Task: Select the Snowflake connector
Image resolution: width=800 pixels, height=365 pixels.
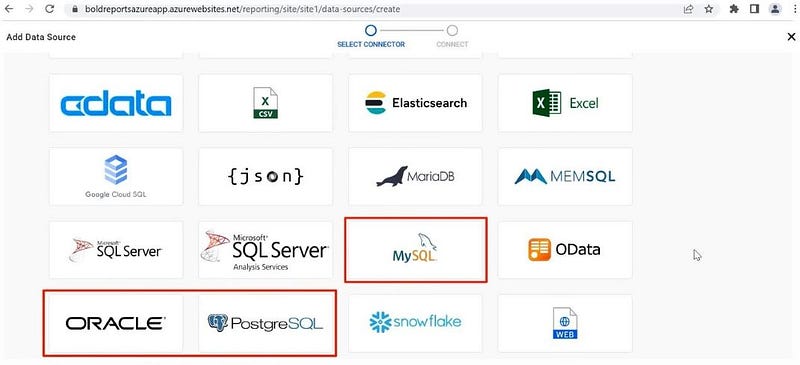Action: (x=415, y=323)
